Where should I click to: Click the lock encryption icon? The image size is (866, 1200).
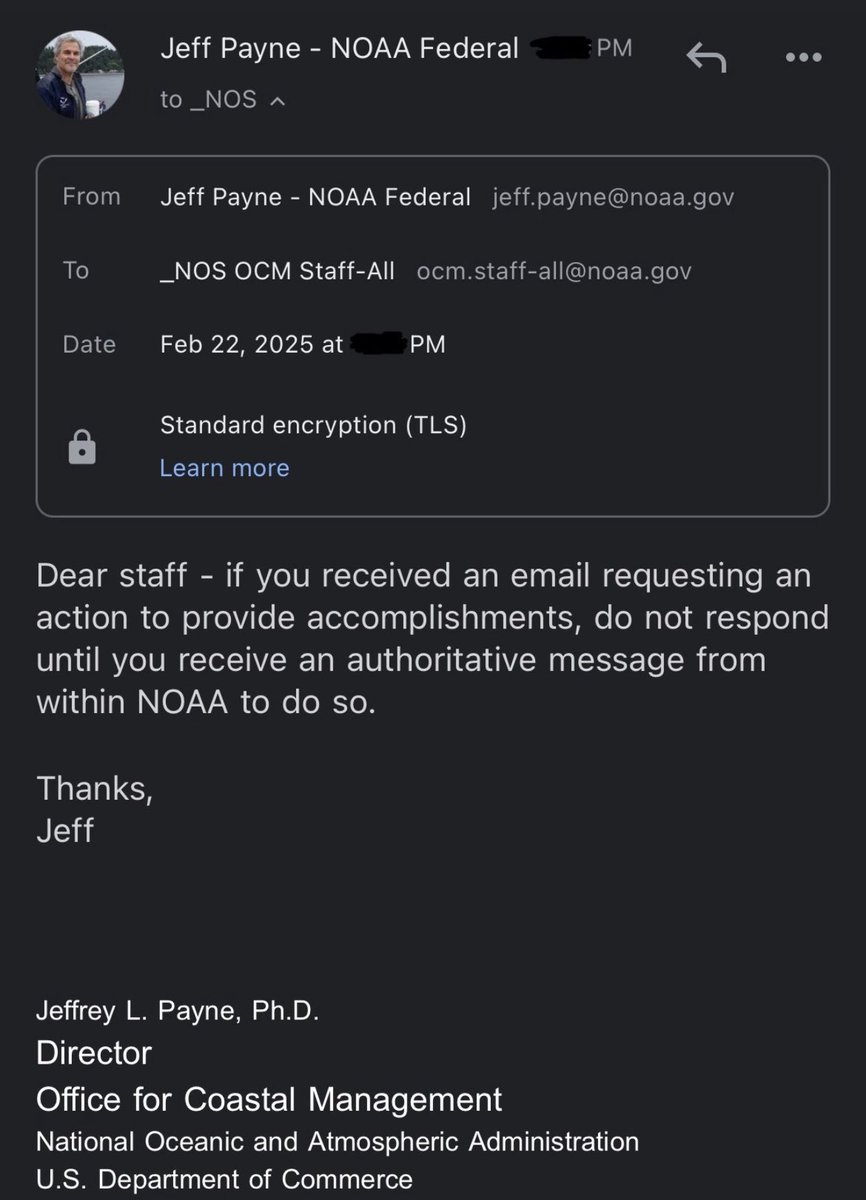82,446
